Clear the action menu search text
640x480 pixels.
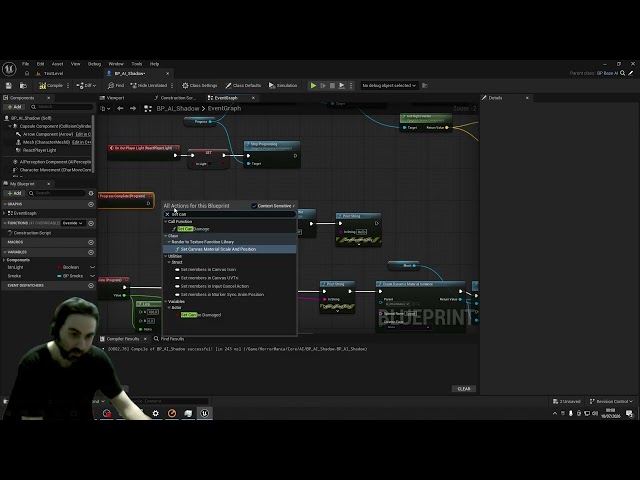(x=167, y=214)
